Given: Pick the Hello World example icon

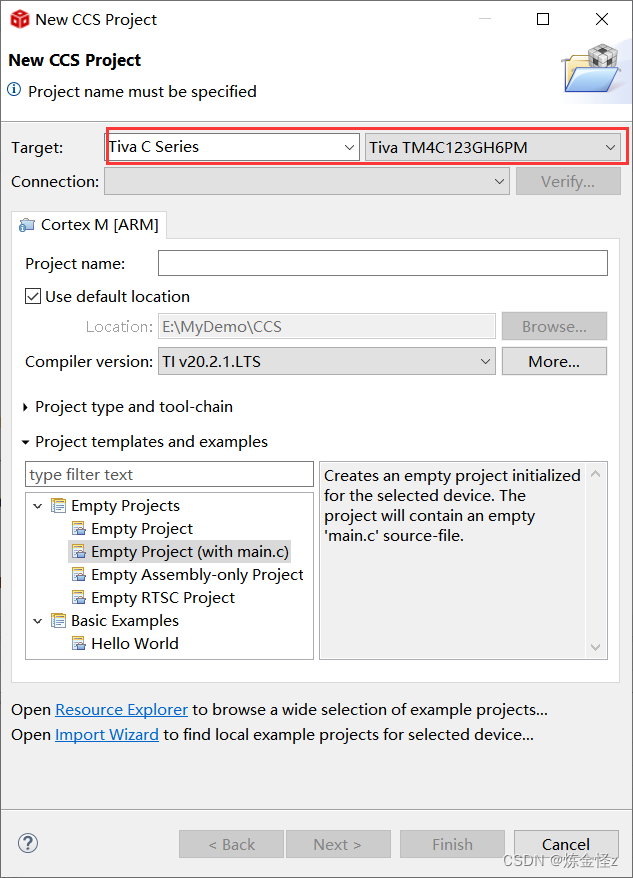Looking at the screenshot, I should pyautogui.click(x=79, y=643).
